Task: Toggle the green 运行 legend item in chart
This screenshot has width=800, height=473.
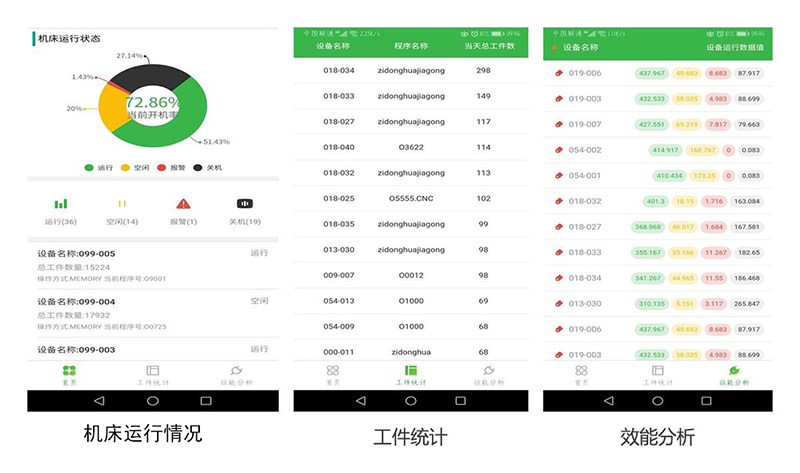Action: coord(99,167)
